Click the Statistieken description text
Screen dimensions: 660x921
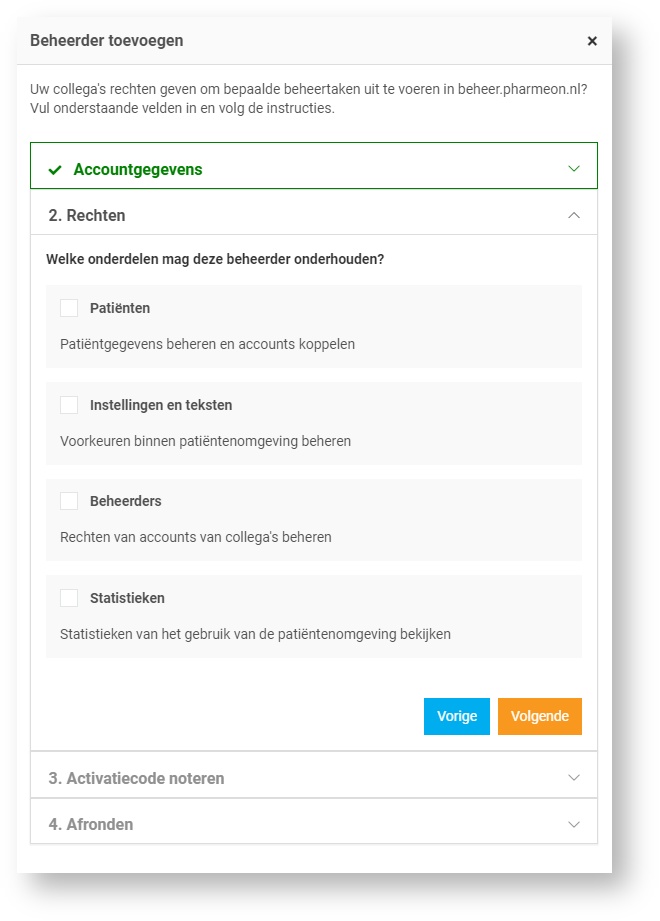255,634
